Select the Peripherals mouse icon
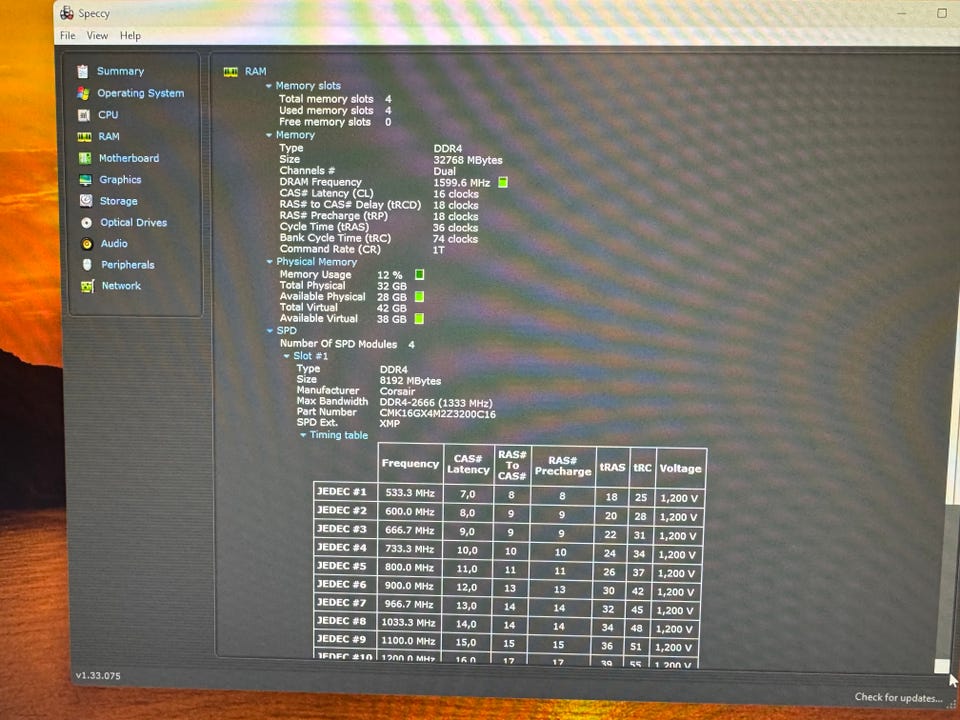Image resolution: width=960 pixels, height=720 pixels. point(88,264)
